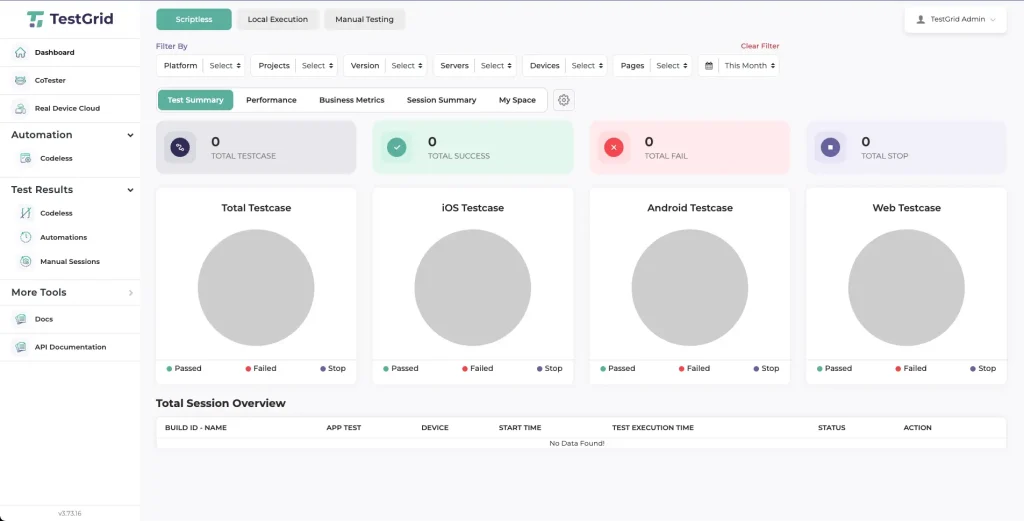The image size is (1024, 521).
Task: Click Codeless icon under Automation
Action: click(x=25, y=158)
